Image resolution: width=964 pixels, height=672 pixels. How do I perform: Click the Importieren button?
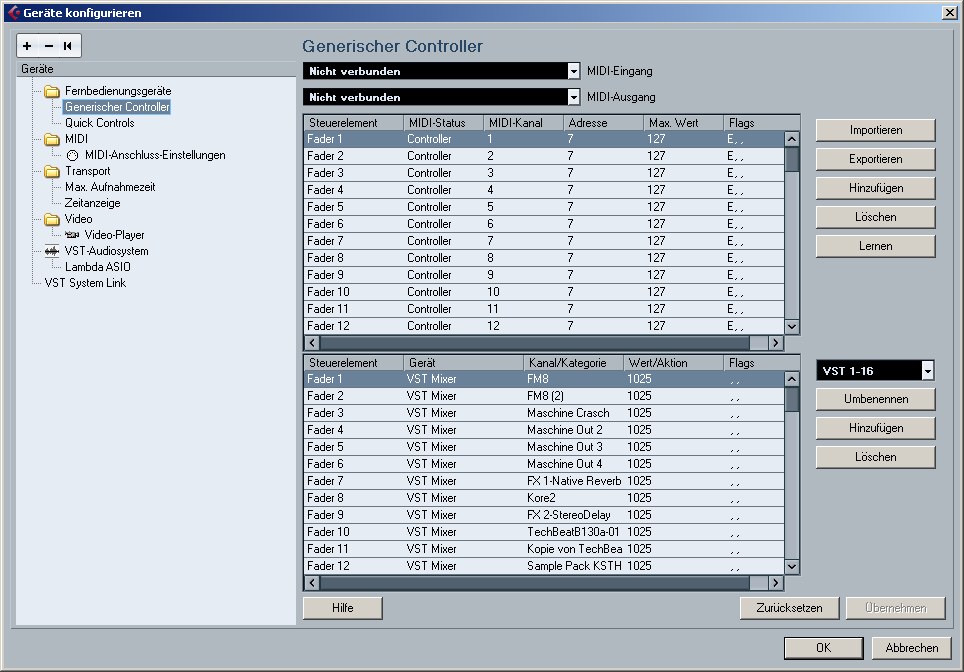875,130
